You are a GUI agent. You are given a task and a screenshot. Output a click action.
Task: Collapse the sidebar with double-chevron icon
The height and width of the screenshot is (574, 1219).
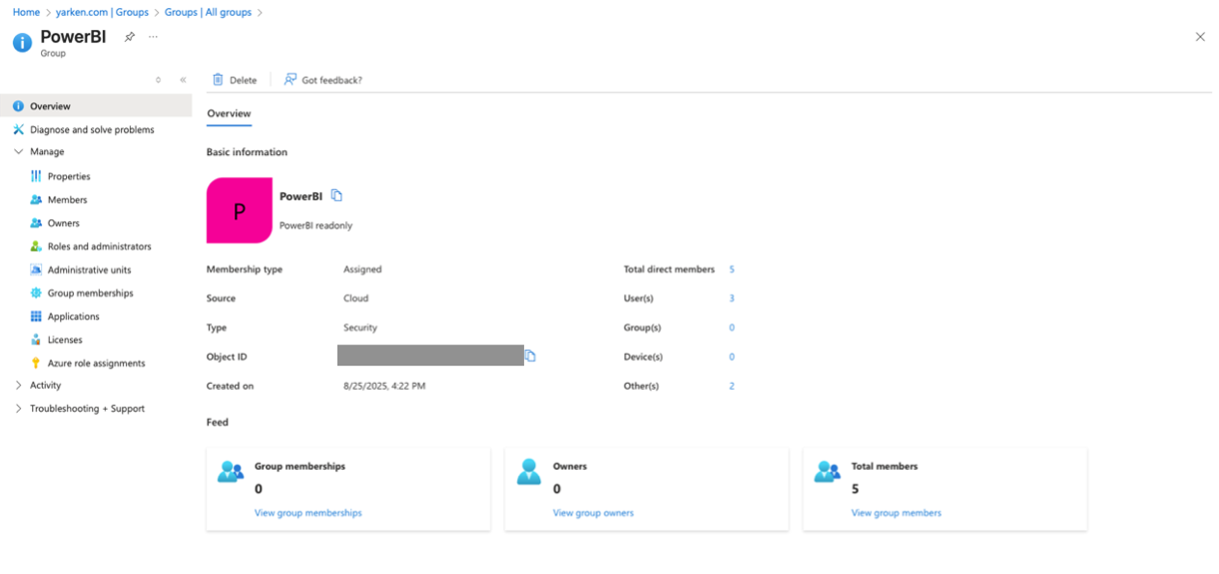click(183, 80)
